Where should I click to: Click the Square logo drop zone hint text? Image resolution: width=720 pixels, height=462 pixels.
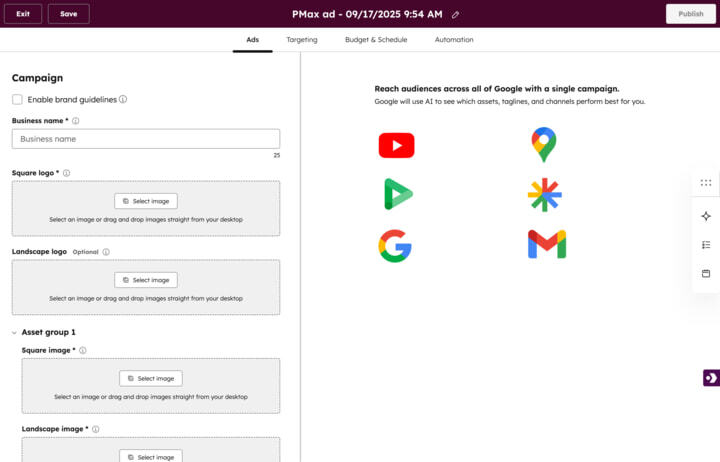tap(146, 220)
